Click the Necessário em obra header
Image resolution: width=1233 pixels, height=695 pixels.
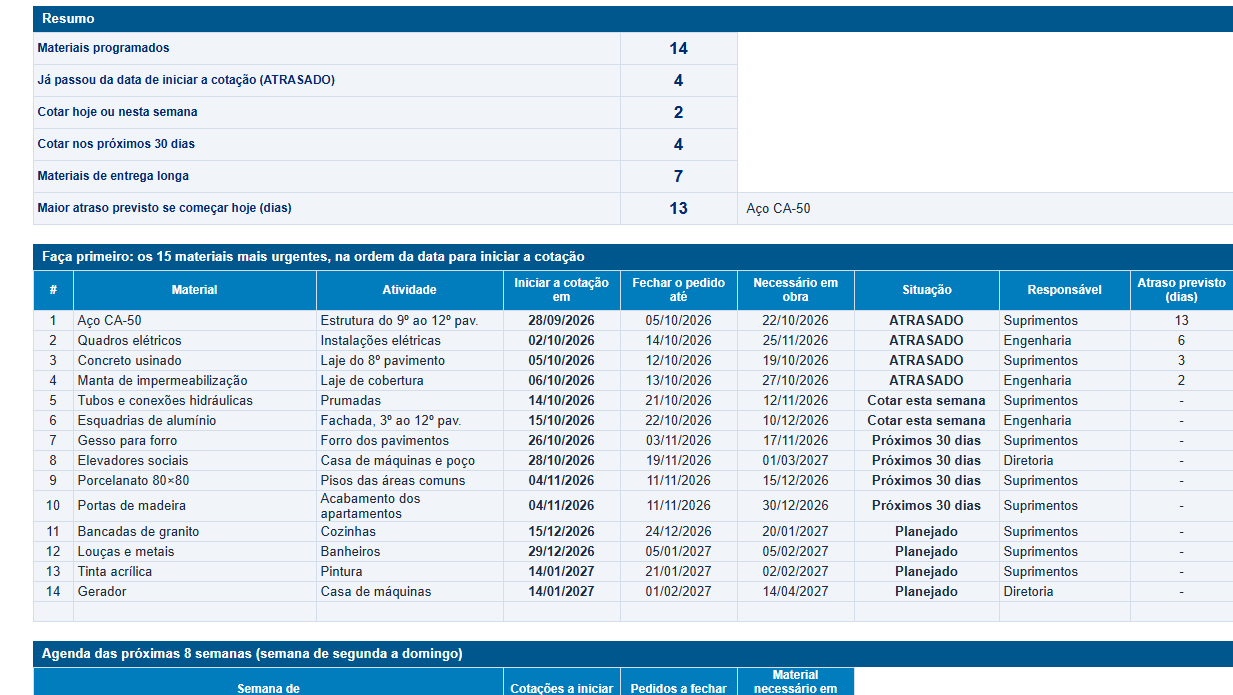(x=795, y=290)
